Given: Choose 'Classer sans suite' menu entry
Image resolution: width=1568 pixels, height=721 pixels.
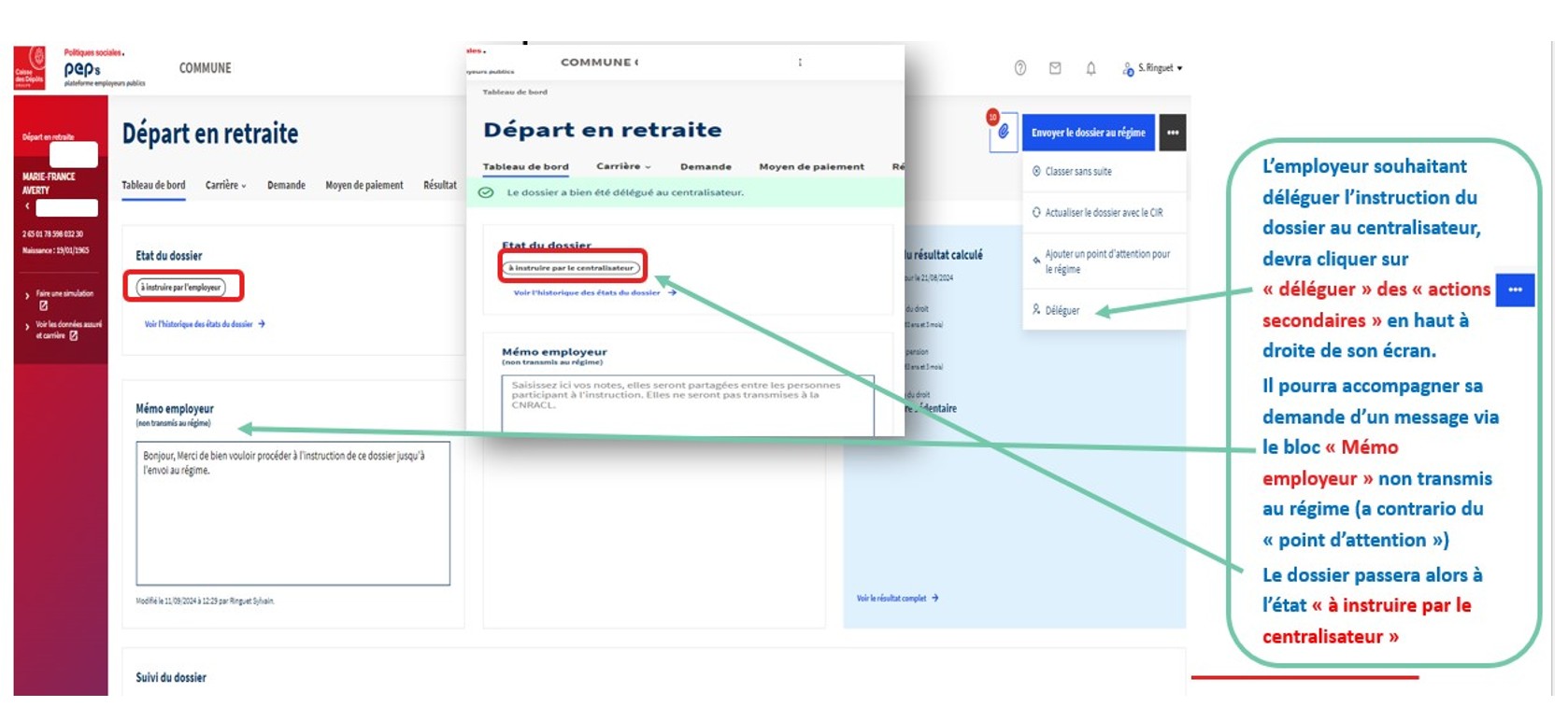Looking at the screenshot, I should (1077, 172).
